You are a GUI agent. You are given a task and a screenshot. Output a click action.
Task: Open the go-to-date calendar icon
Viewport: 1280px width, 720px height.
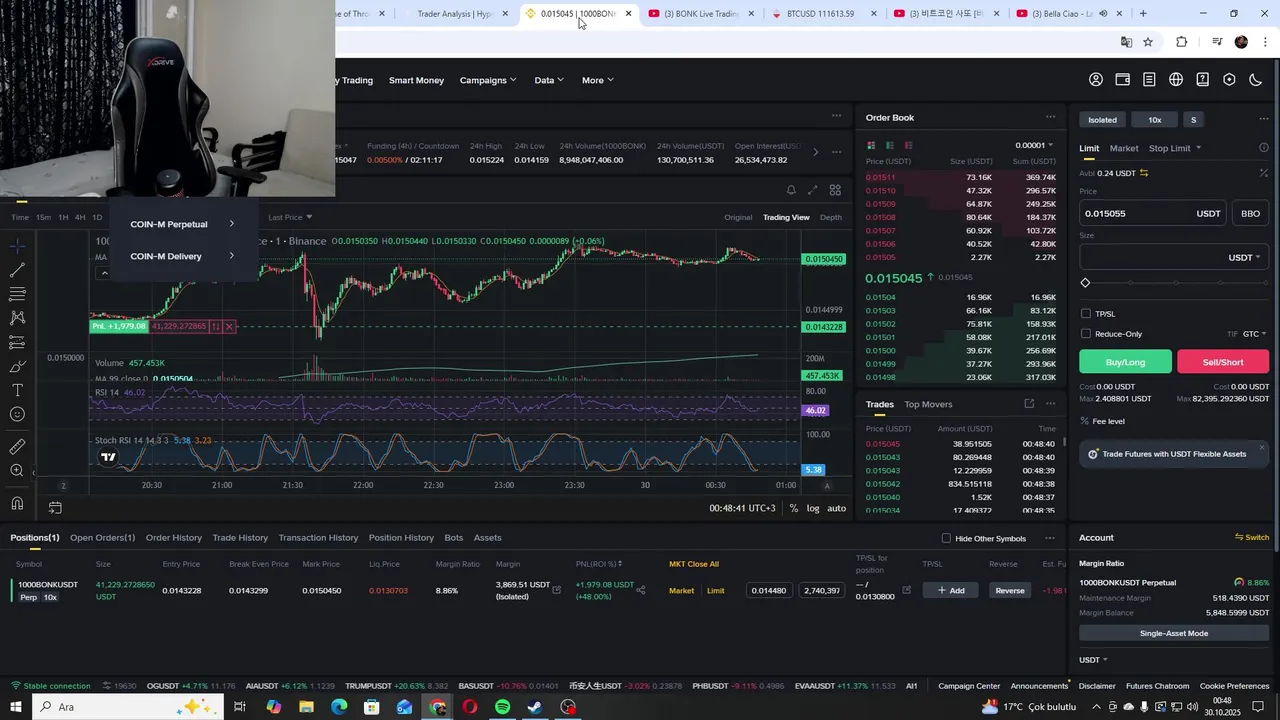tap(55, 508)
